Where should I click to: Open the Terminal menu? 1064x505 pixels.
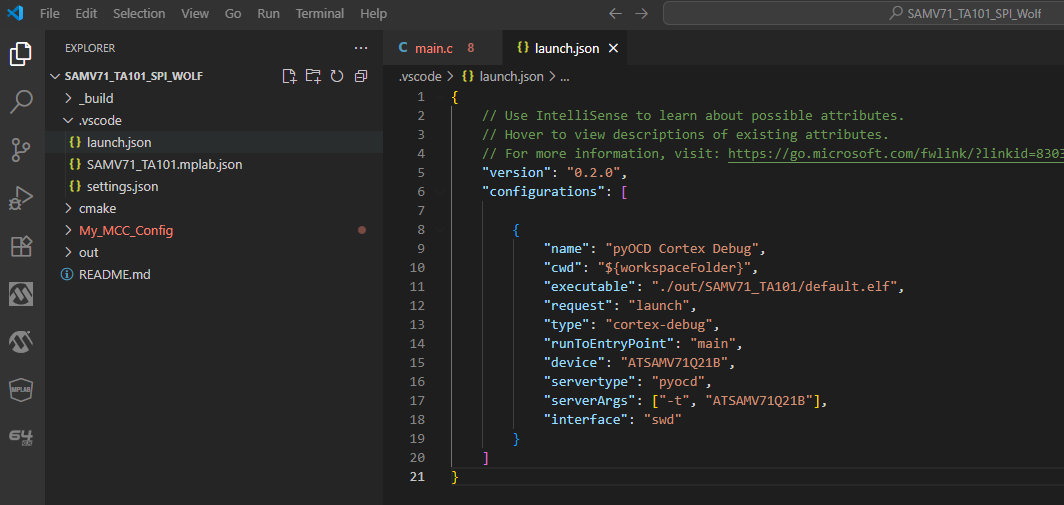point(320,14)
